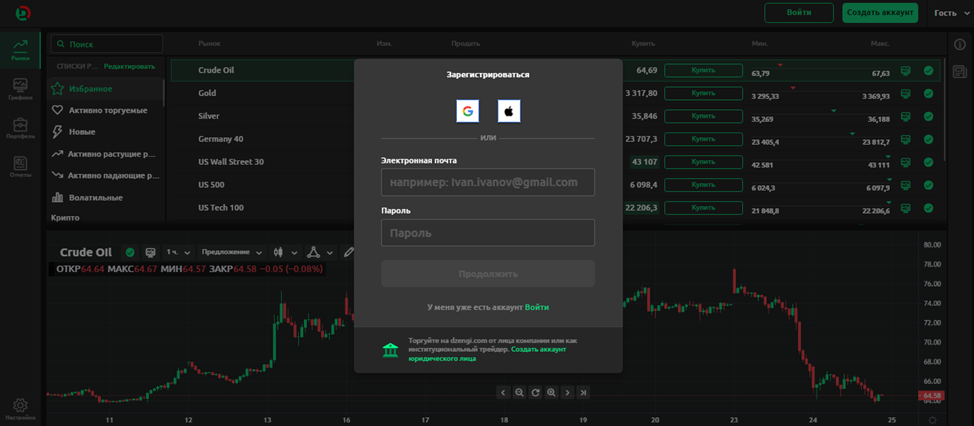Select the Активно торгуемые list
Image resolution: width=974 pixels, height=426 pixels.
coord(104,111)
